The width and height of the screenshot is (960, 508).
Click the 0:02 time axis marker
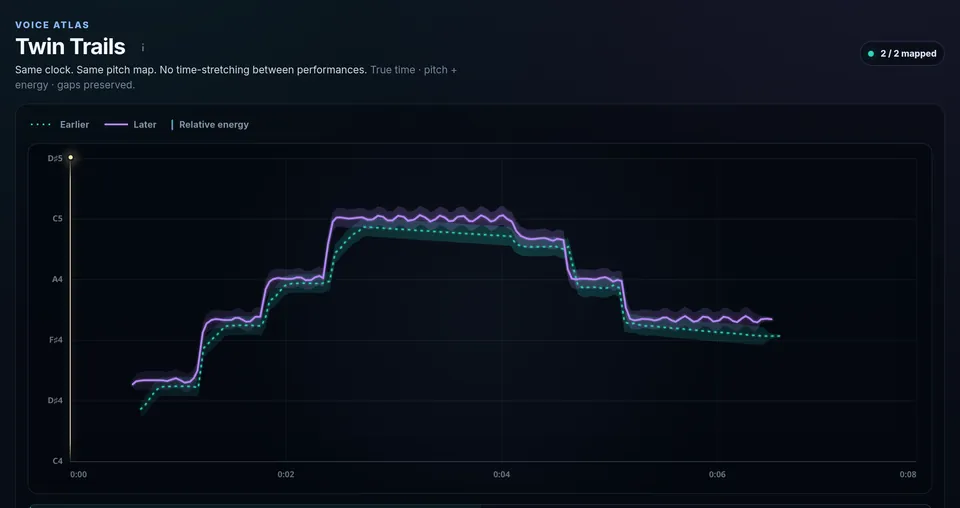pyautogui.click(x=285, y=474)
